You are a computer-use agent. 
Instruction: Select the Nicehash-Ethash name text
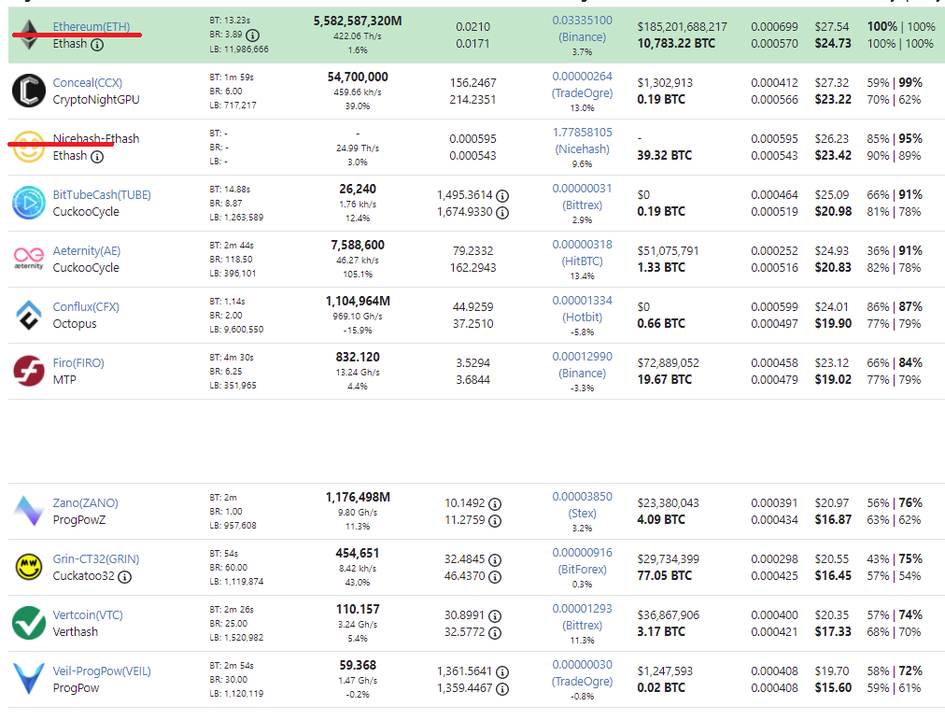point(96,139)
